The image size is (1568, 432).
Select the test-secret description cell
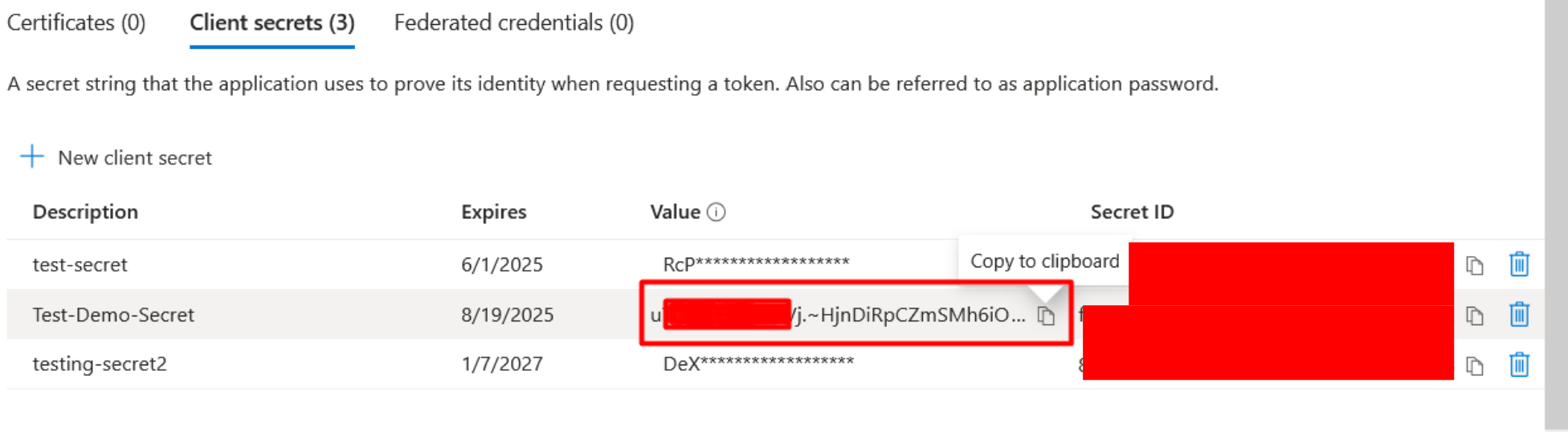pyautogui.click(x=80, y=265)
